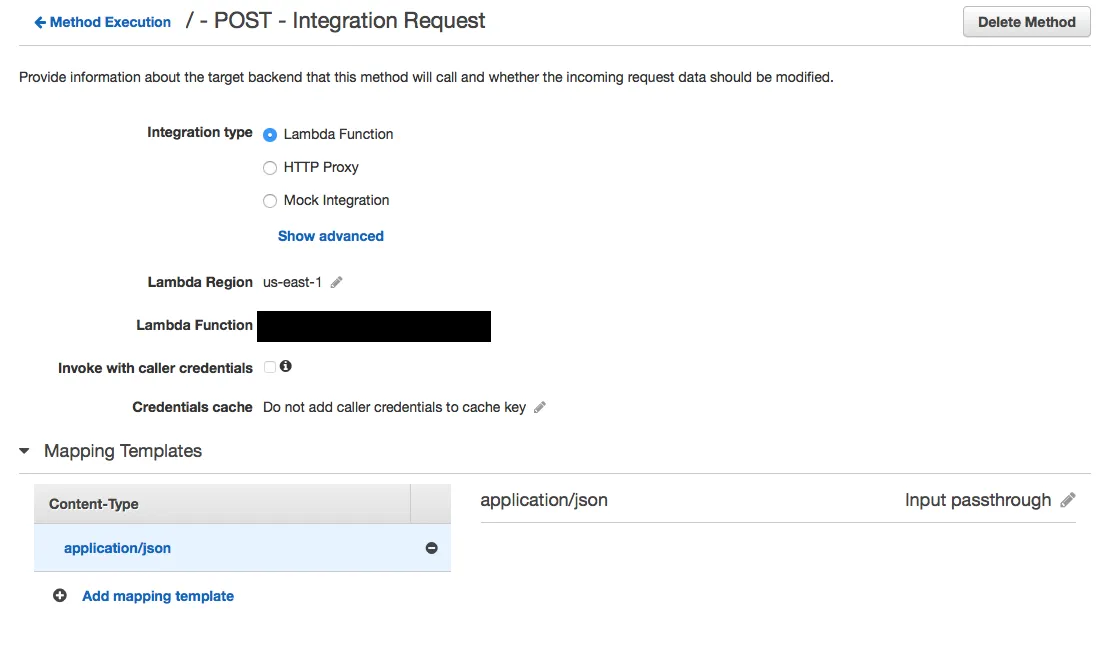Edit Credentials cache setting pencil icon

point(540,407)
